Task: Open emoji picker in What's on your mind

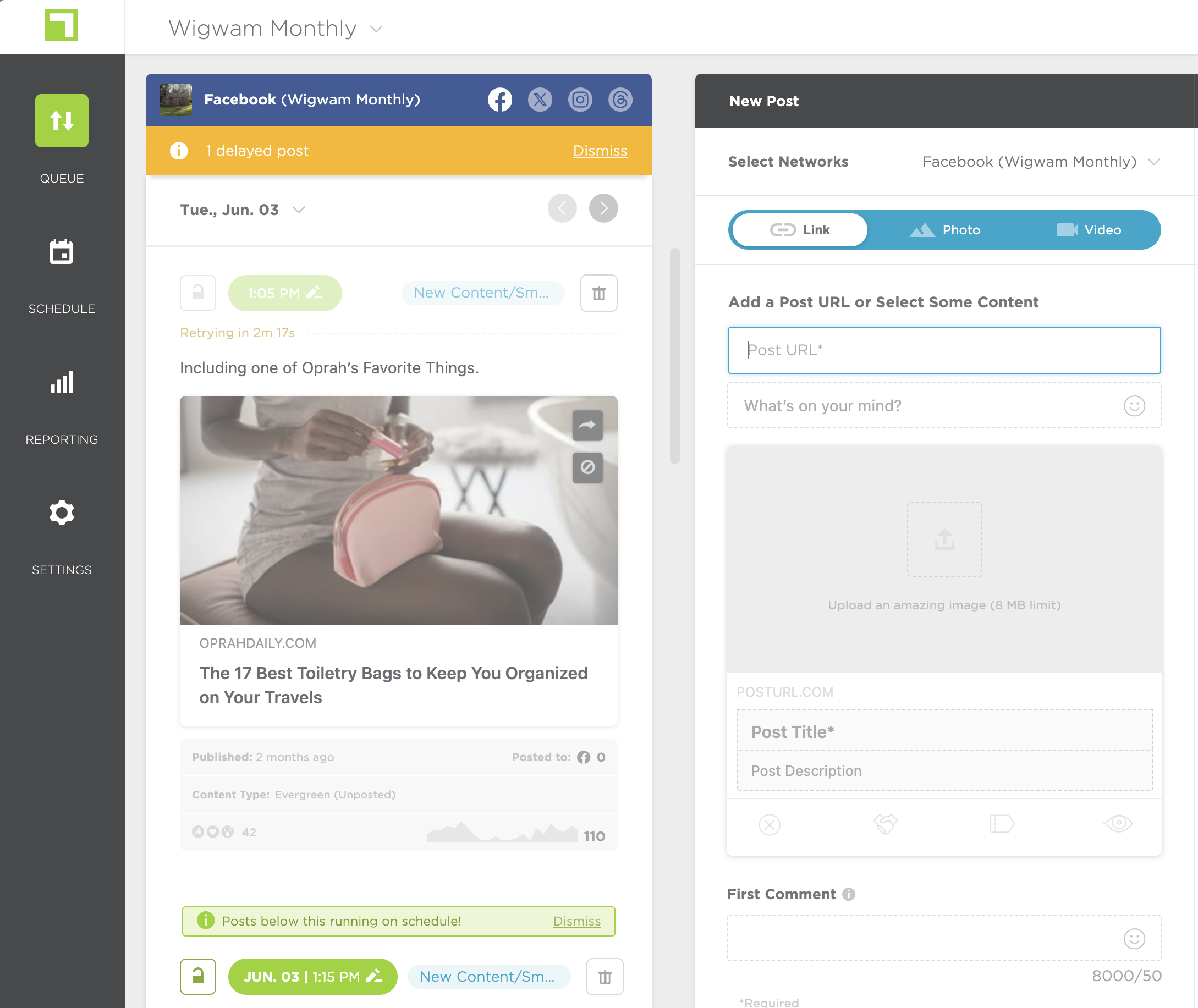Action: (x=1134, y=406)
